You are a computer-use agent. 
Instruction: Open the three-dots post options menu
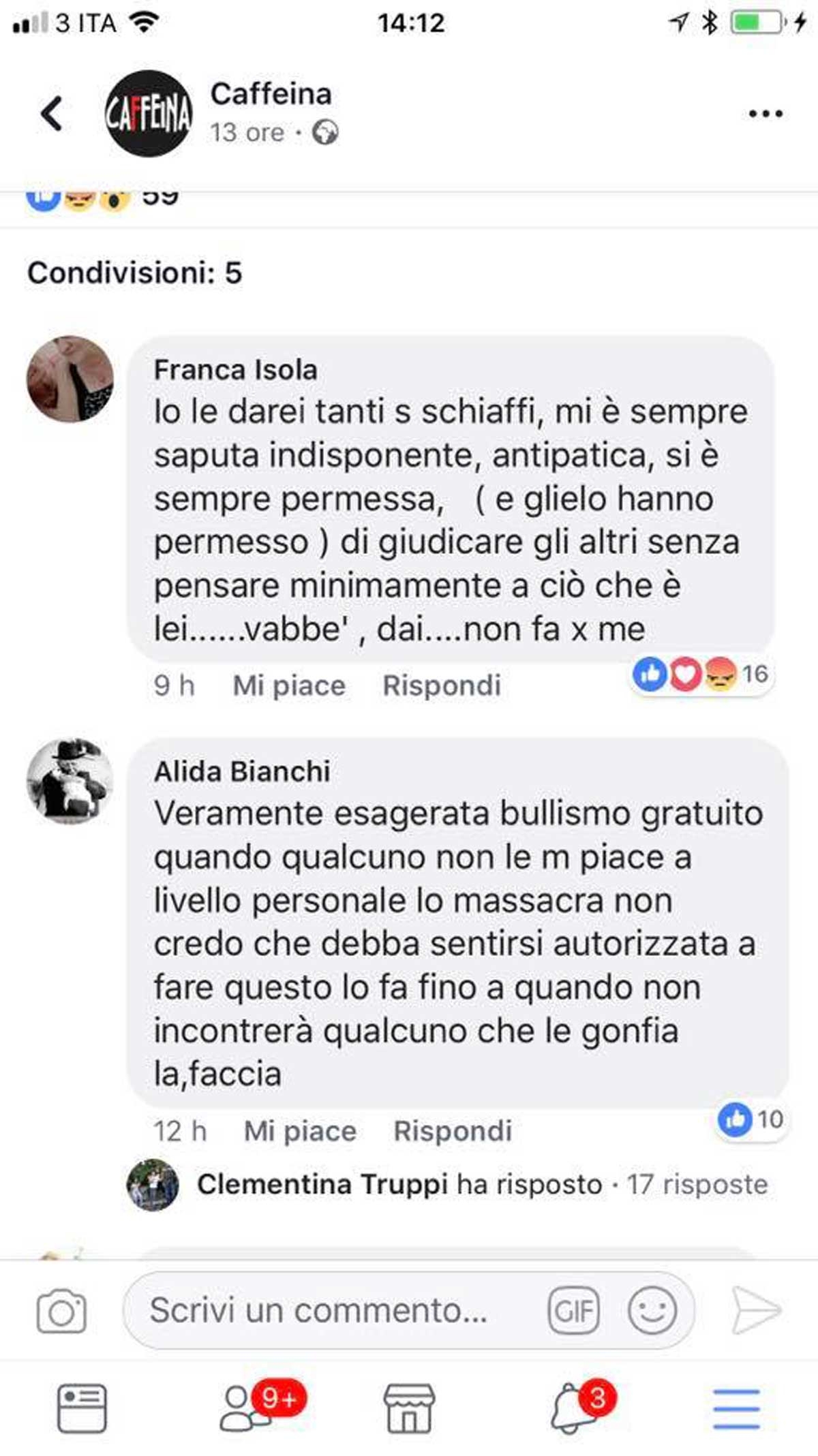coord(766,114)
